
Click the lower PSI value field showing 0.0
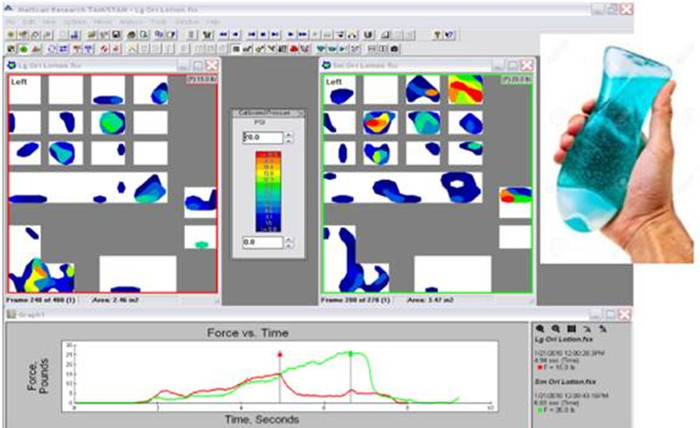263,242
